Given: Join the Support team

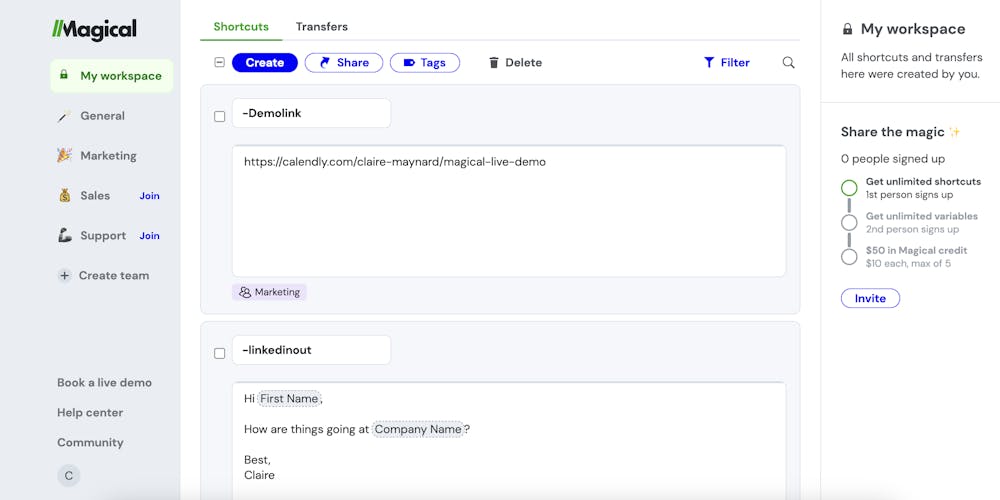Looking at the screenshot, I should coord(149,235).
